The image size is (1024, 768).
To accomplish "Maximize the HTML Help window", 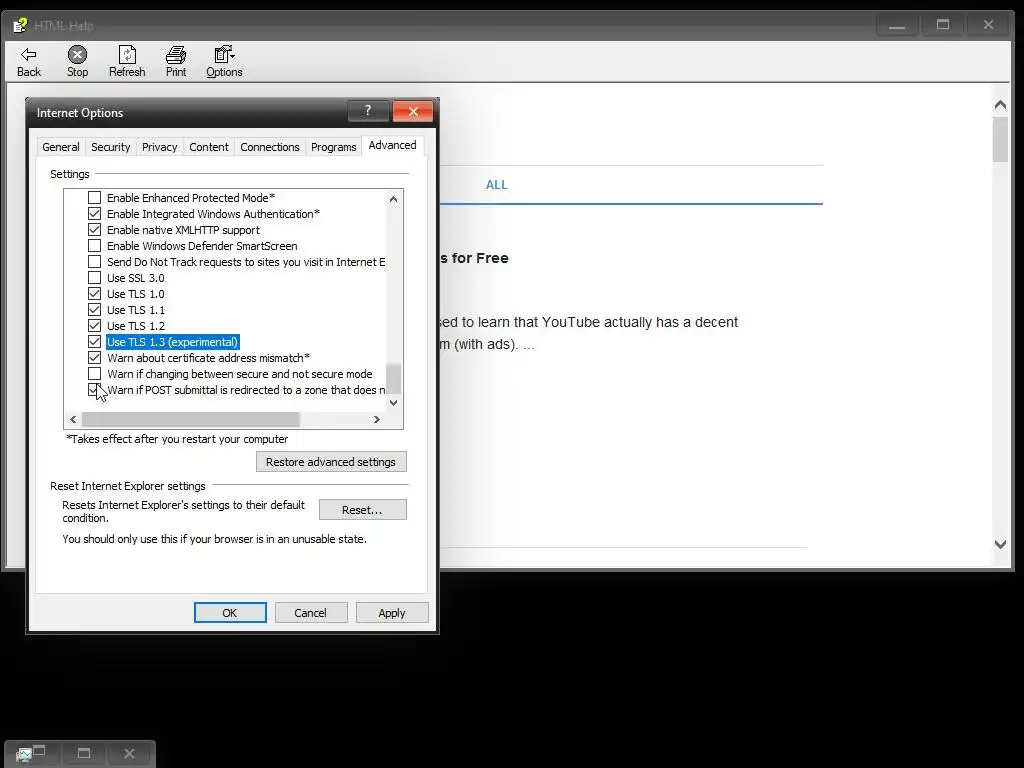I will pos(942,25).
